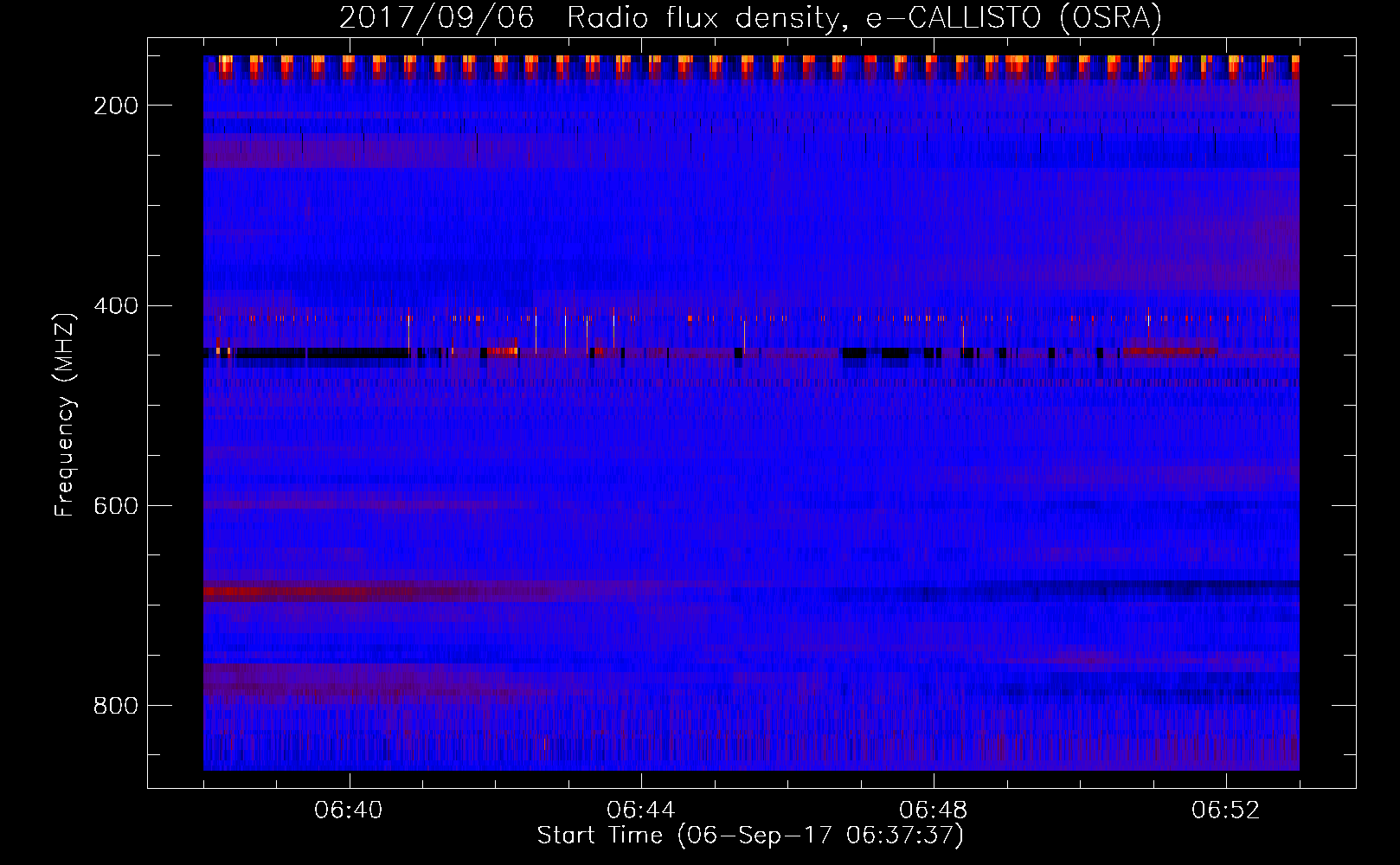This screenshot has height=865, width=1400.
Task: Click the 200 frequency tick label
Action: (116, 106)
